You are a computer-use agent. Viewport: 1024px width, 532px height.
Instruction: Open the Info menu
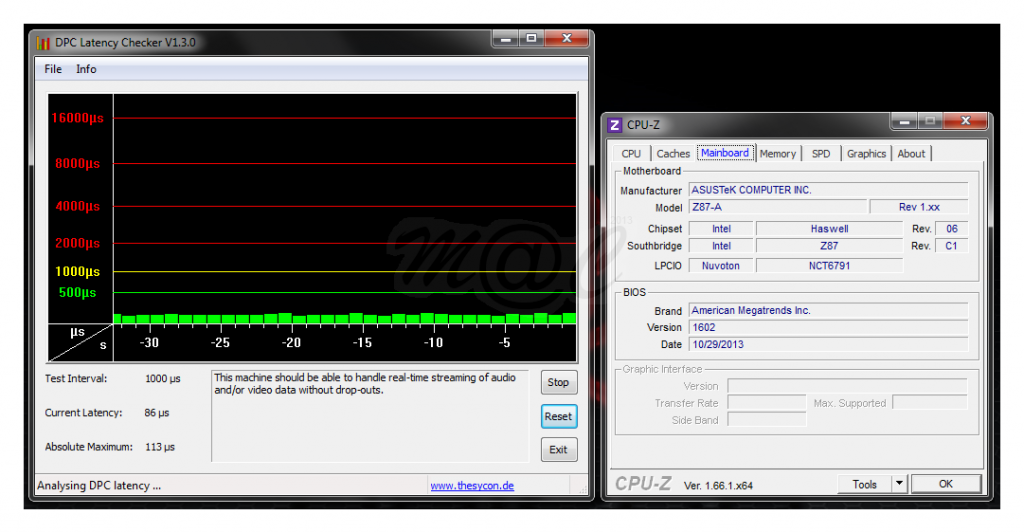(x=87, y=69)
